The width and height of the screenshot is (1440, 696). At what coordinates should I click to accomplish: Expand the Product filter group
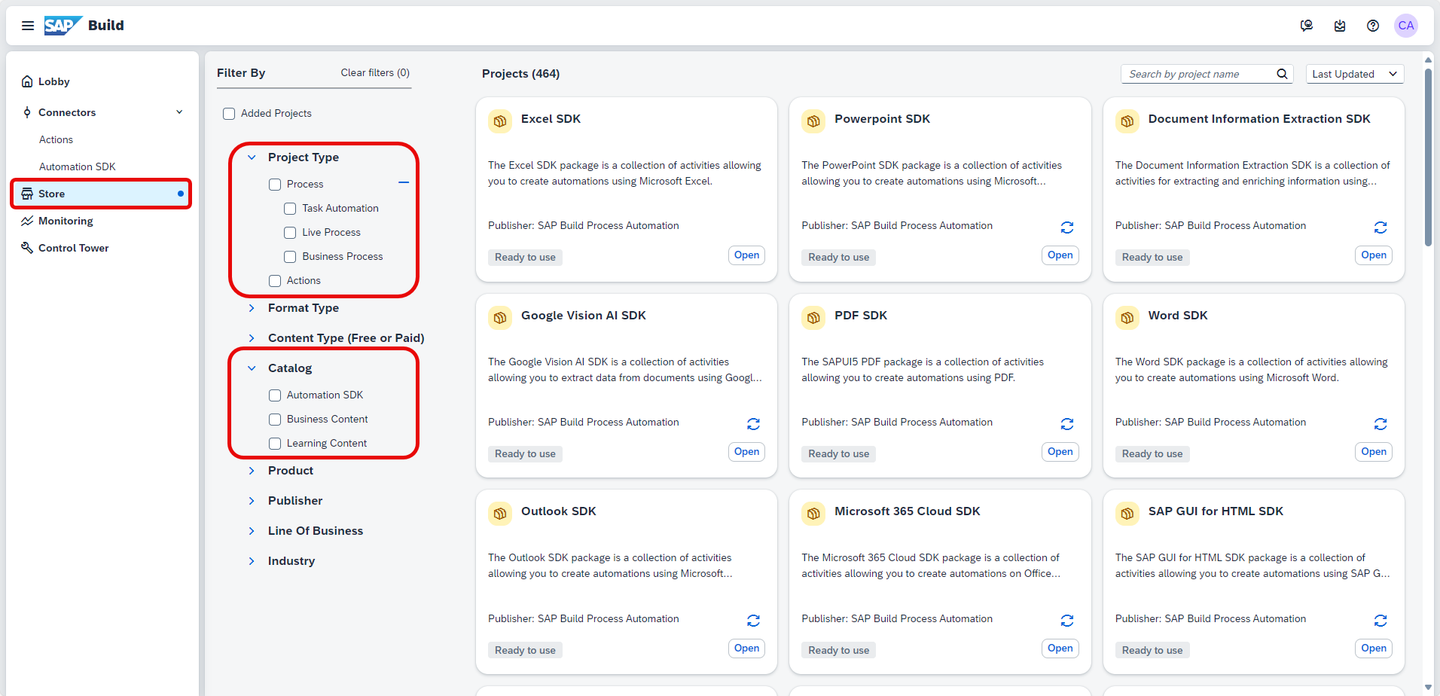pyautogui.click(x=252, y=471)
